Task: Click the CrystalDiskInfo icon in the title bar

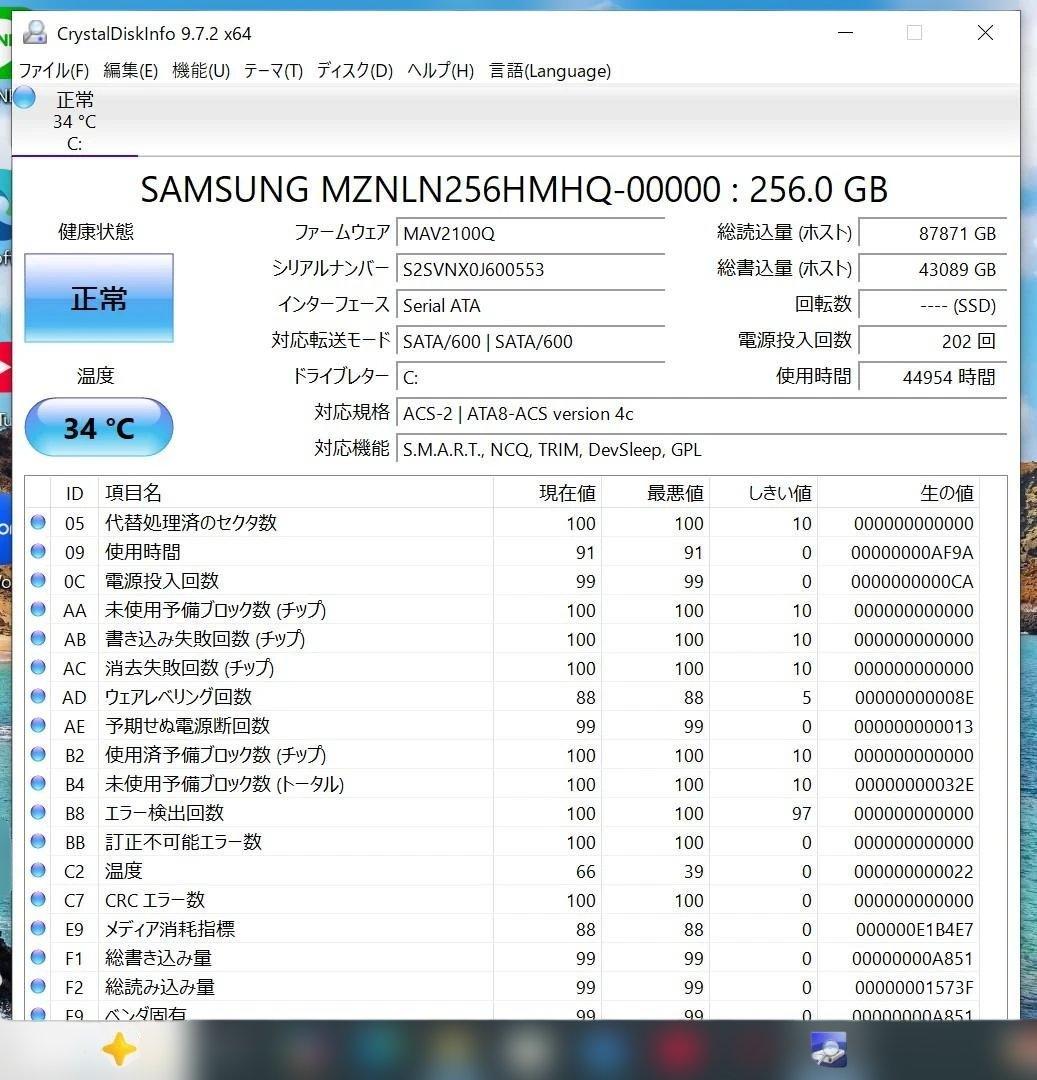Action: coord(33,32)
